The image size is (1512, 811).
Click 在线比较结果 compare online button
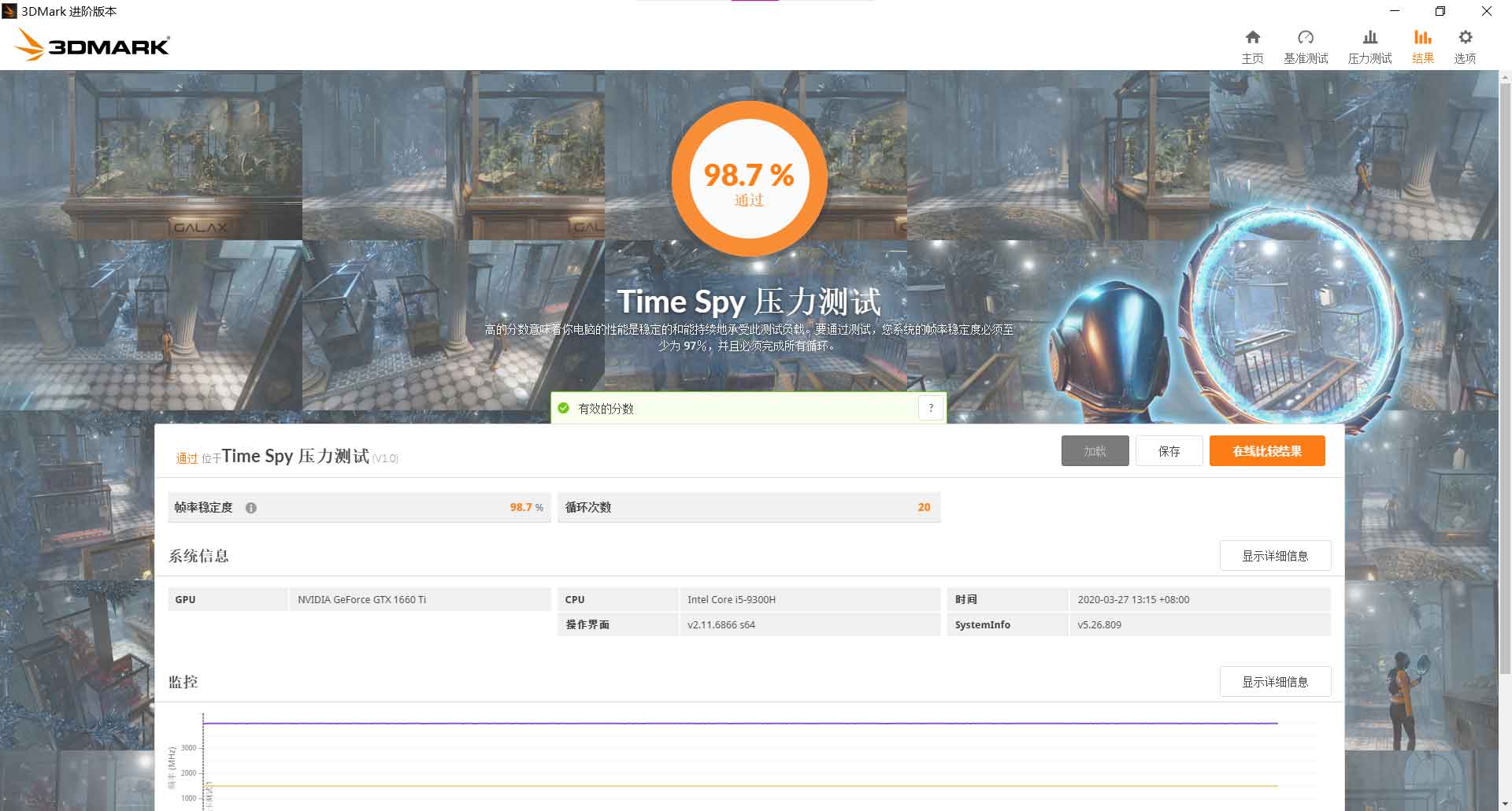[x=1267, y=451]
